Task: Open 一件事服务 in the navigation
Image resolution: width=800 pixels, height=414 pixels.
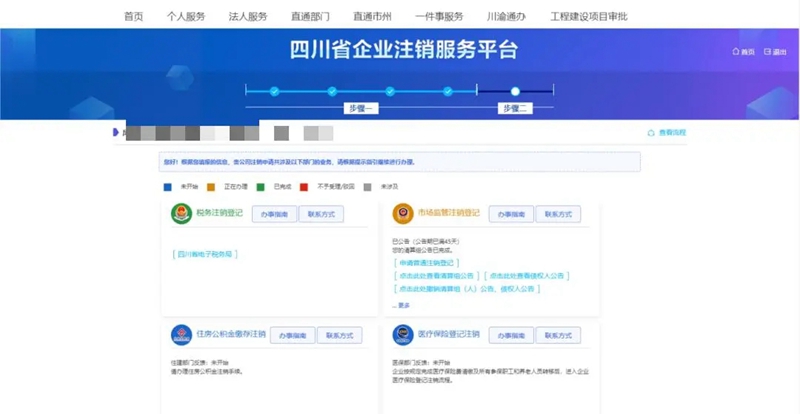Action: [x=439, y=16]
